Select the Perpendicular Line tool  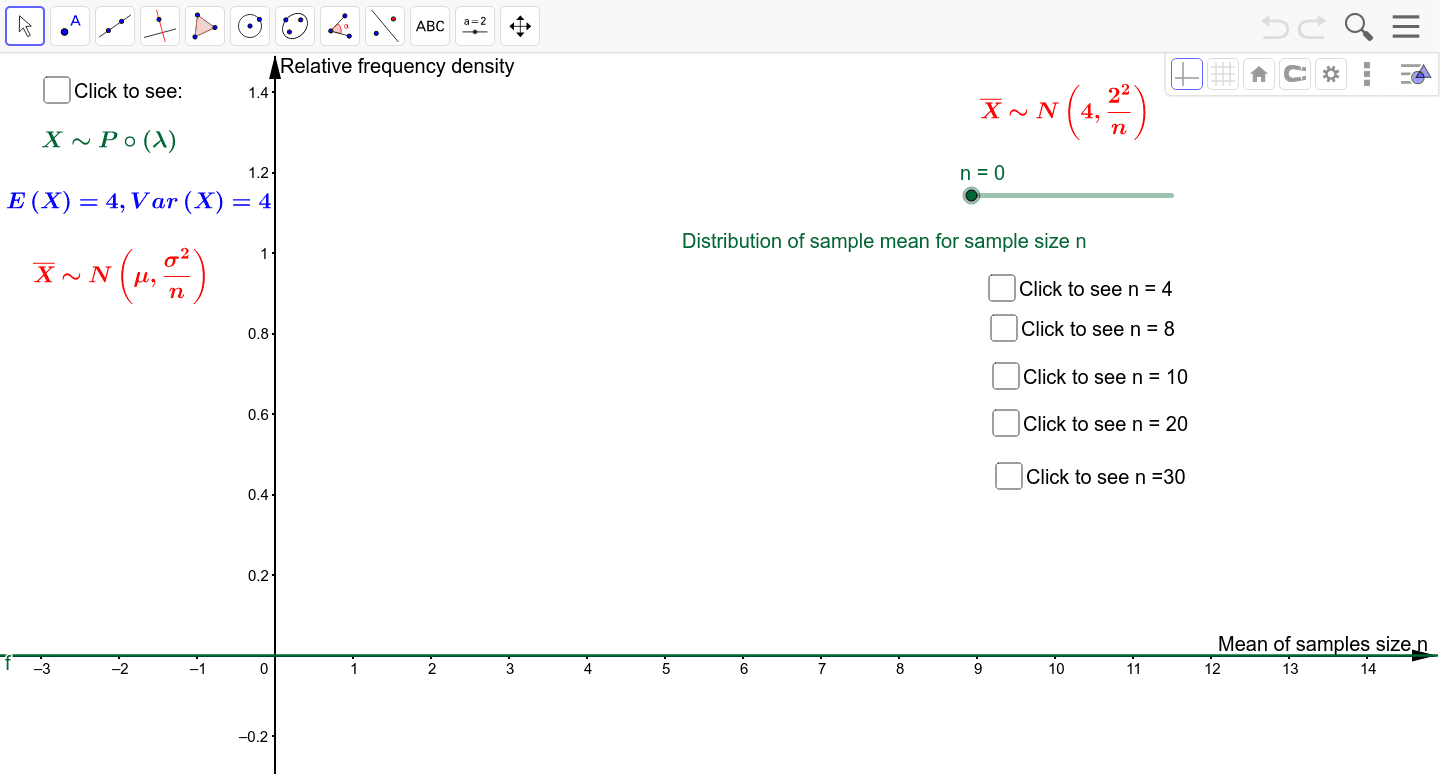[160, 26]
